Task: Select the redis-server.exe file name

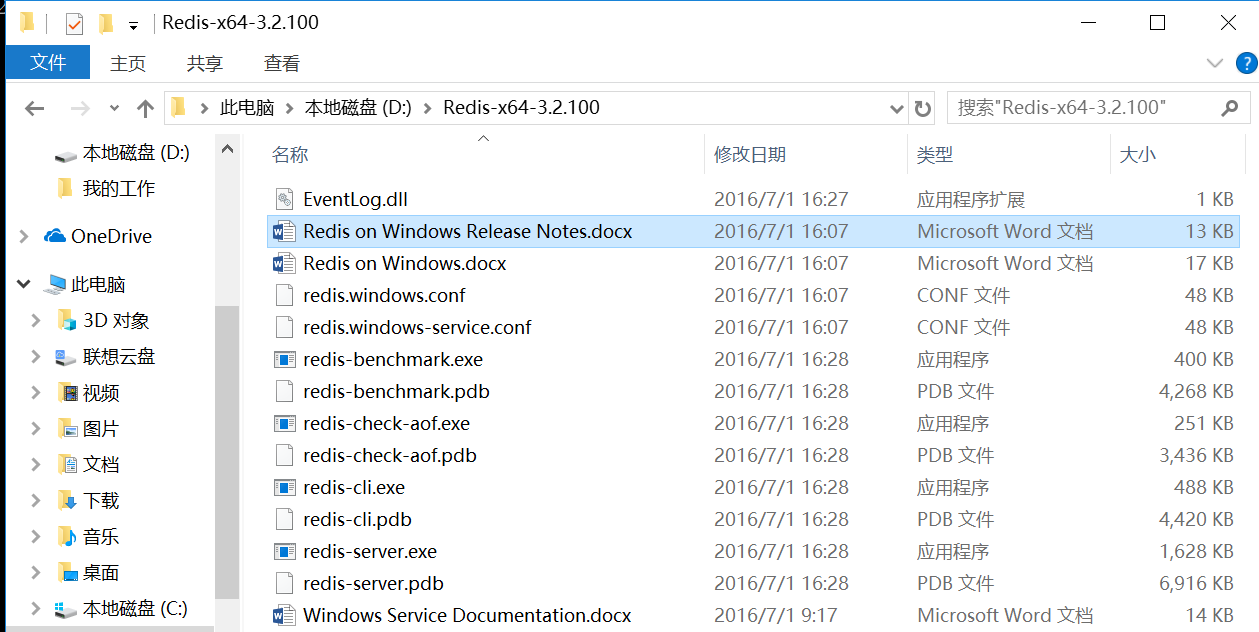Action: tap(370, 551)
